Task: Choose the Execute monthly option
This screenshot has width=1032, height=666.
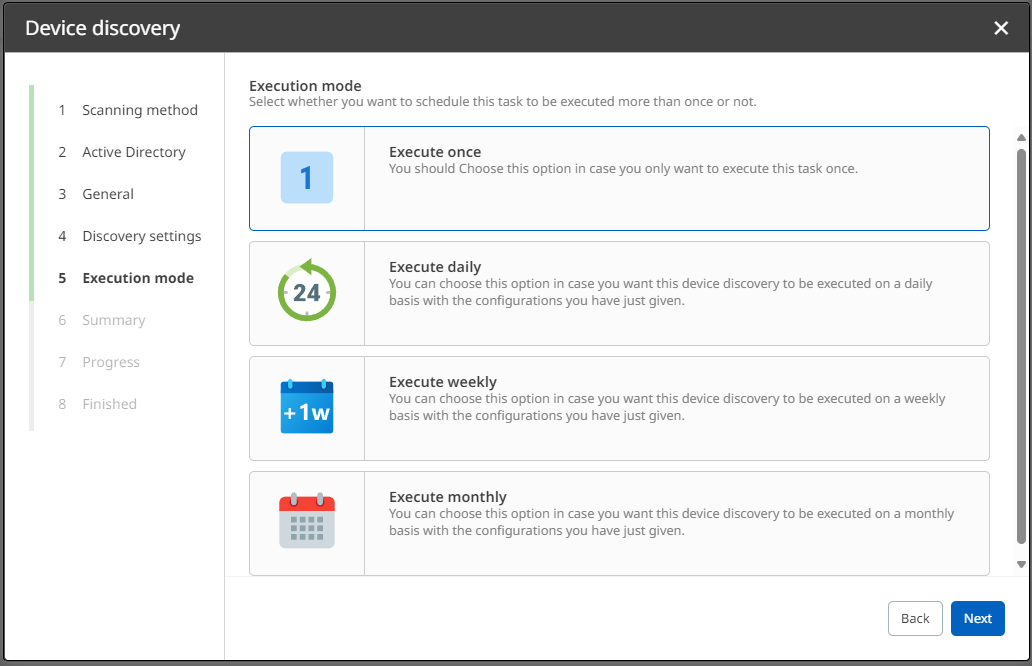Action: pyautogui.click(x=447, y=497)
